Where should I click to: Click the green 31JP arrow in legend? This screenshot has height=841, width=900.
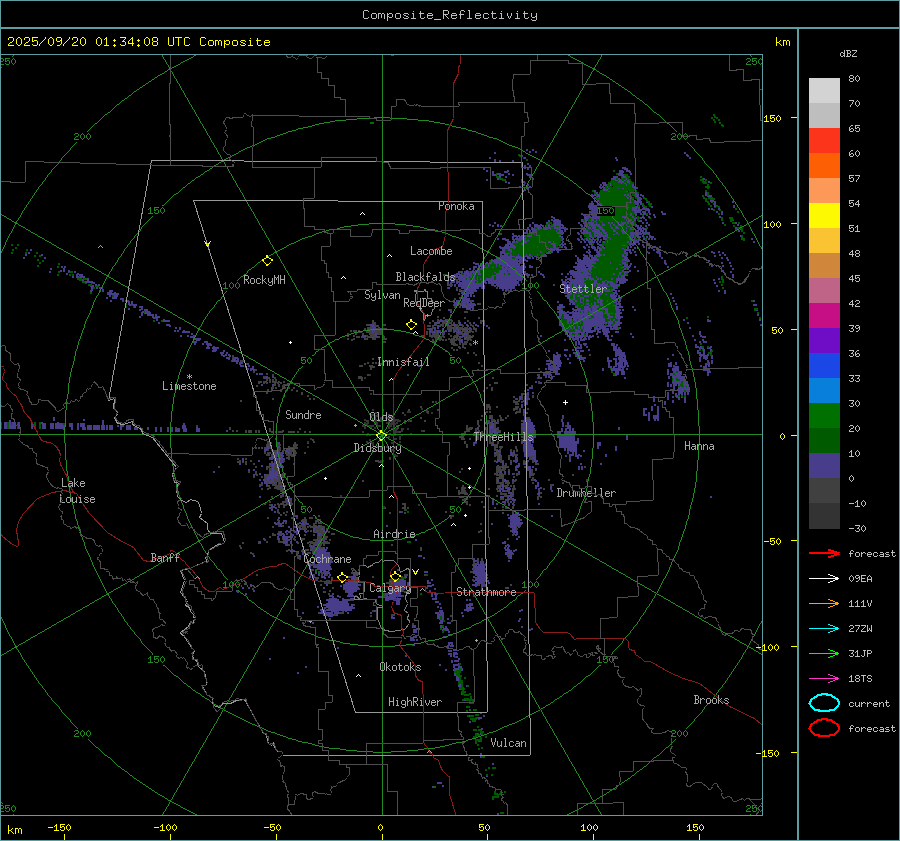click(x=824, y=653)
